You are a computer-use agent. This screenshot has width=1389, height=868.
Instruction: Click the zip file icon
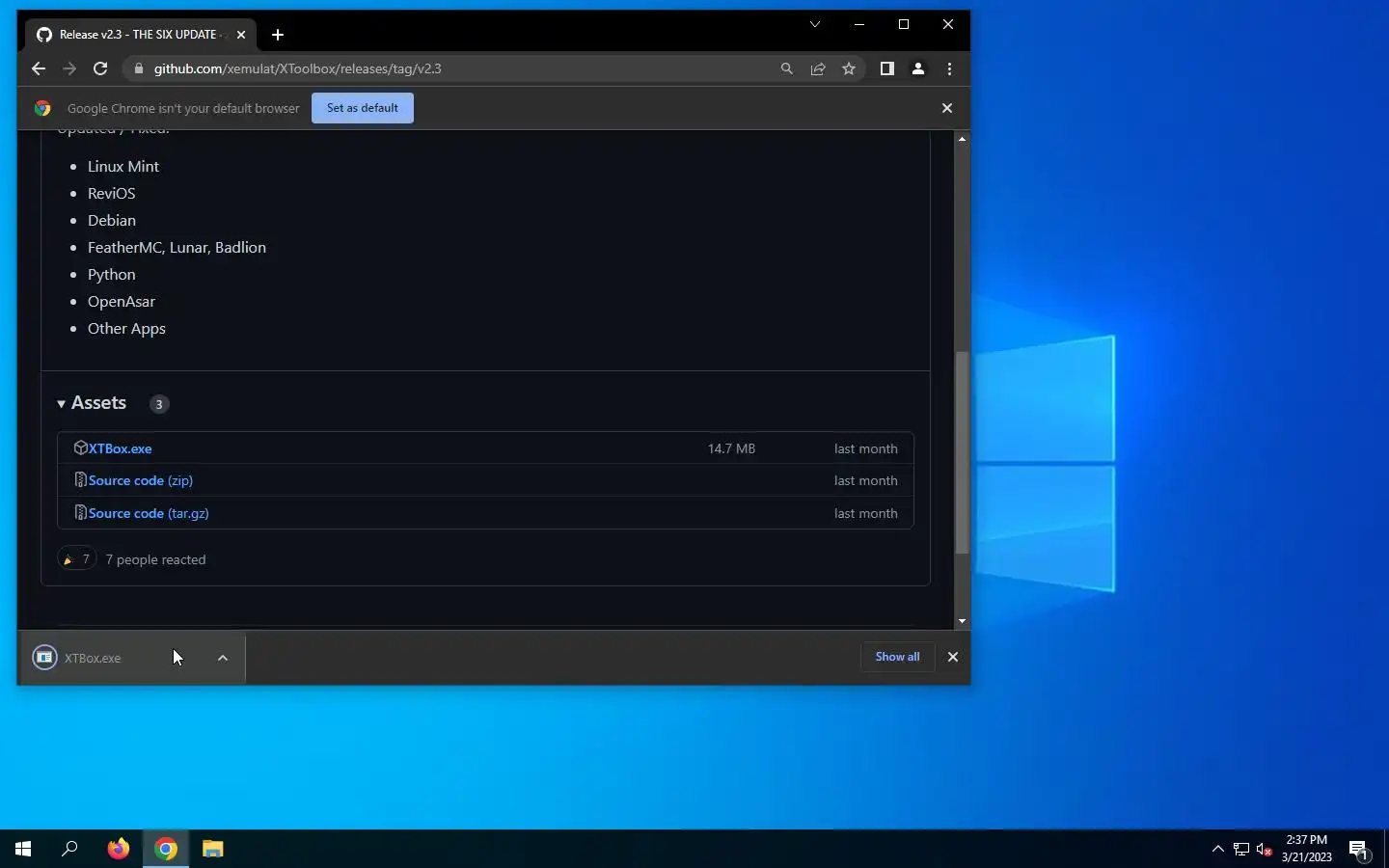tap(81, 479)
